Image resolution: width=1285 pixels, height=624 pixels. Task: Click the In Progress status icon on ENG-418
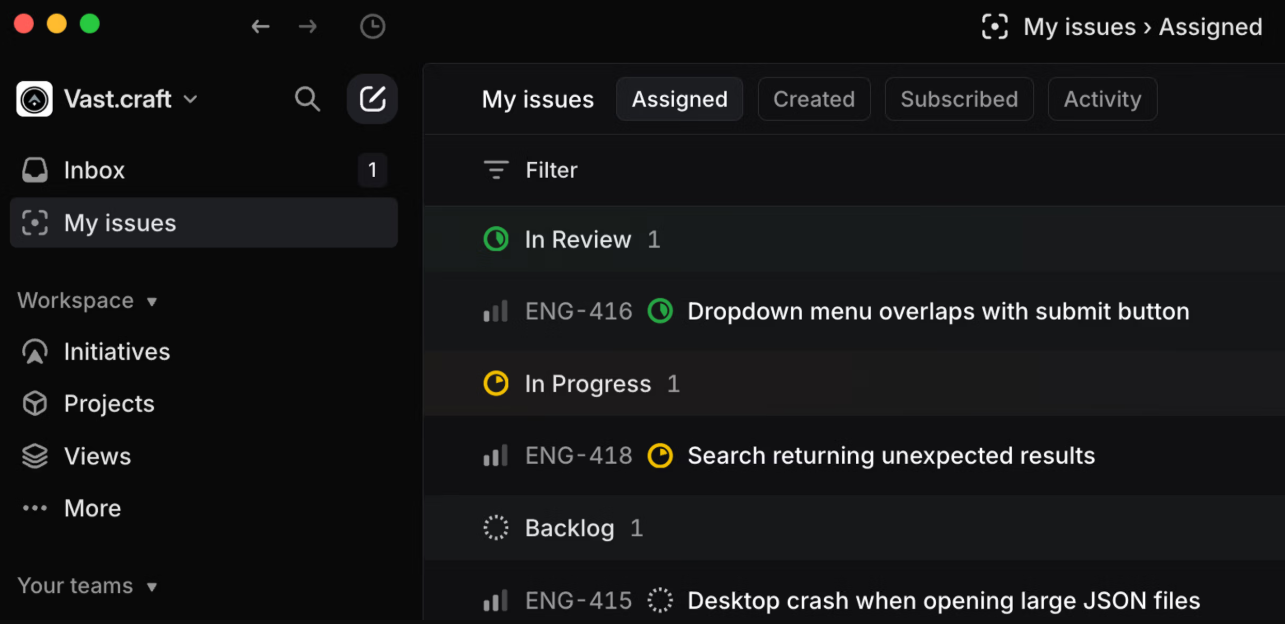[660, 455]
